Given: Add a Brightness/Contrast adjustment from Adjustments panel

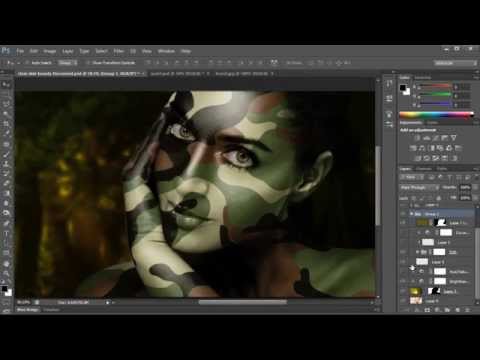Looking at the screenshot, I should pyautogui.click(x=417, y=138).
